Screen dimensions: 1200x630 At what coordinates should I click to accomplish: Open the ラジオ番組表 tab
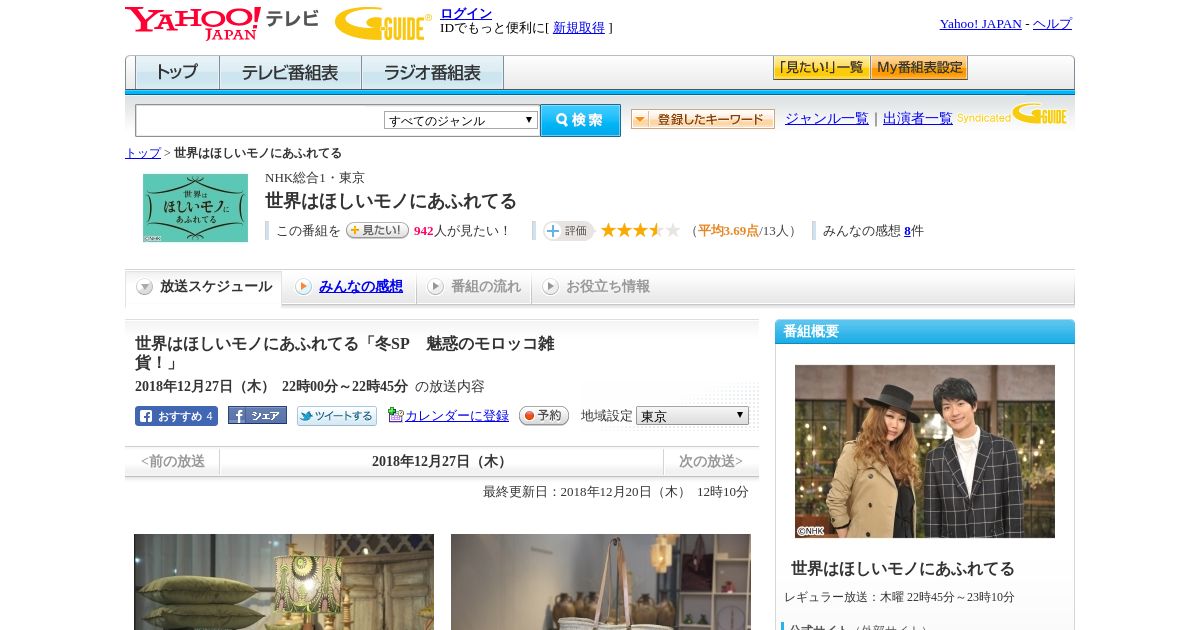click(x=432, y=73)
